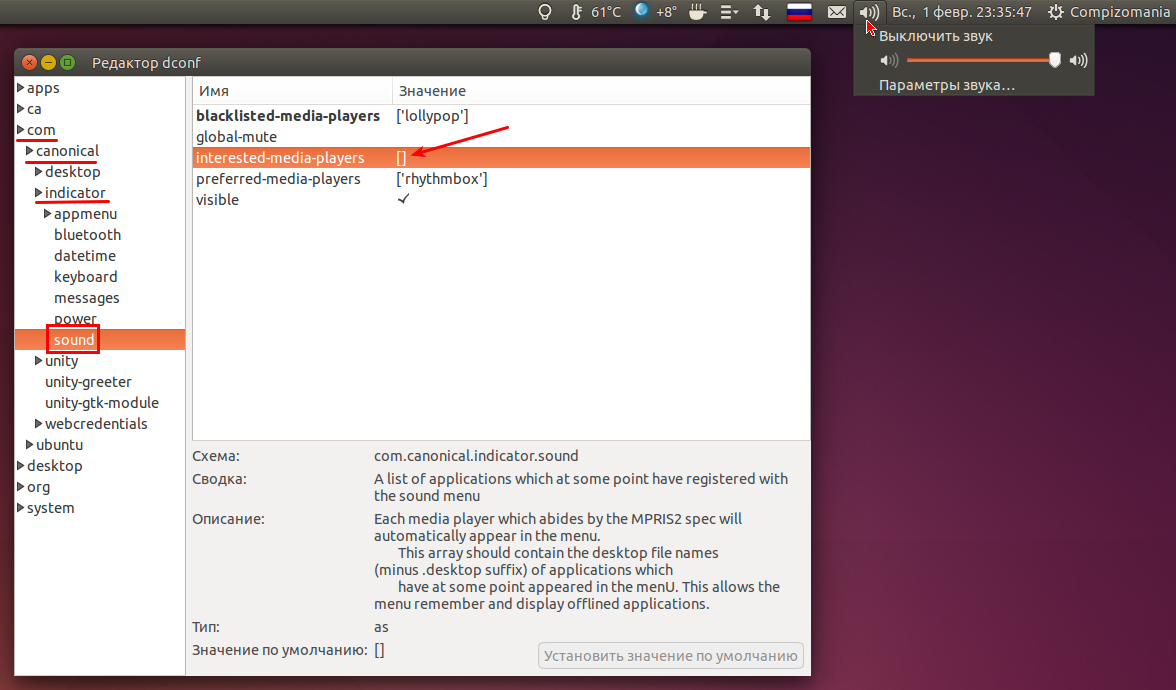Select the messages tree item
This screenshot has height=690, width=1176.
(x=86, y=298)
